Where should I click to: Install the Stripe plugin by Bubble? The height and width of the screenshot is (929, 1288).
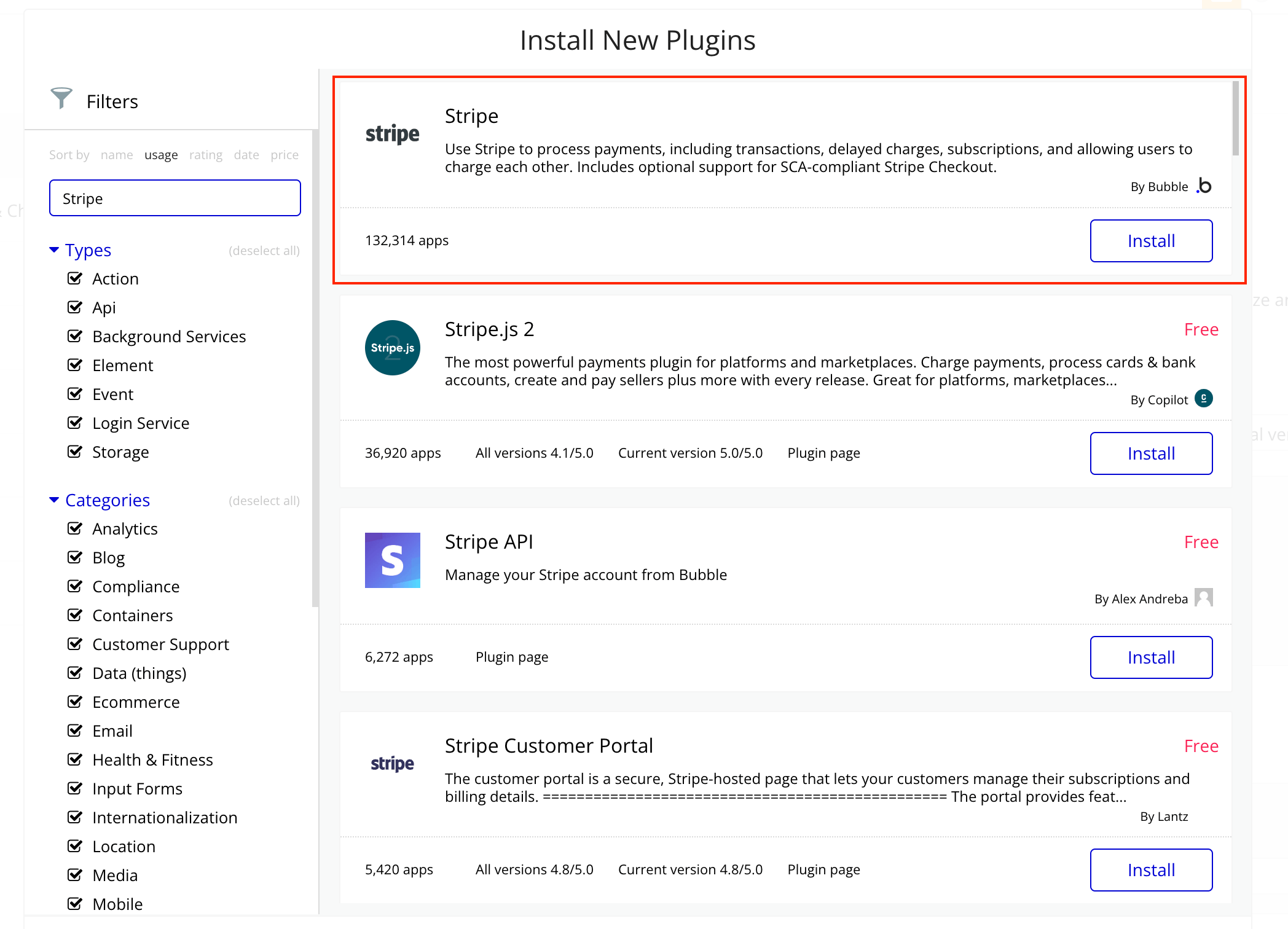click(1151, 241)
